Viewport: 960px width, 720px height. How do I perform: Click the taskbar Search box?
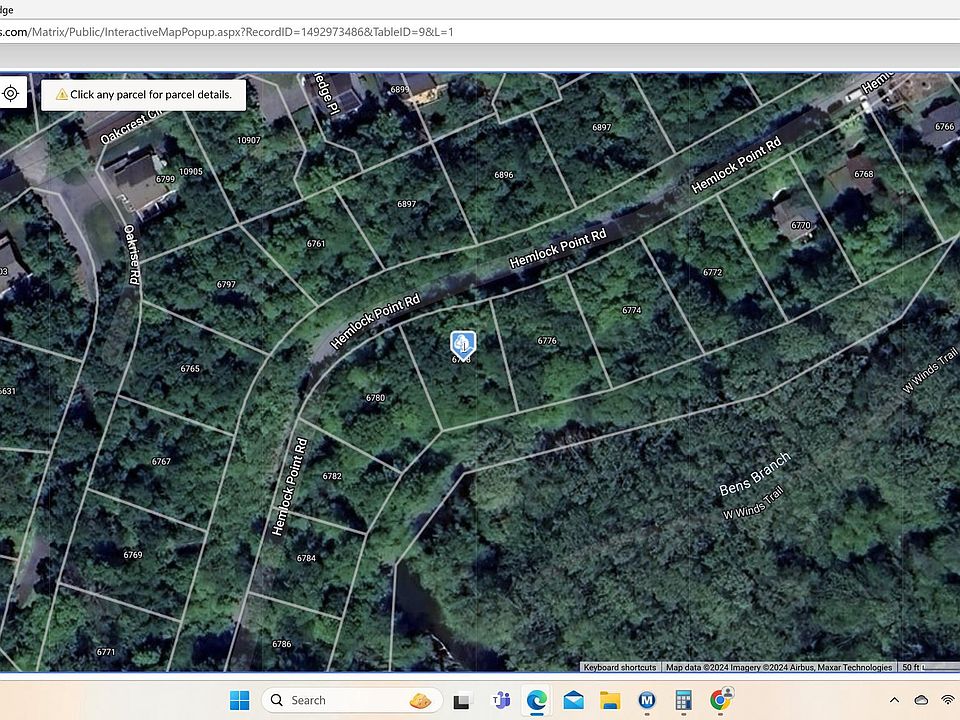coord(351,700)
